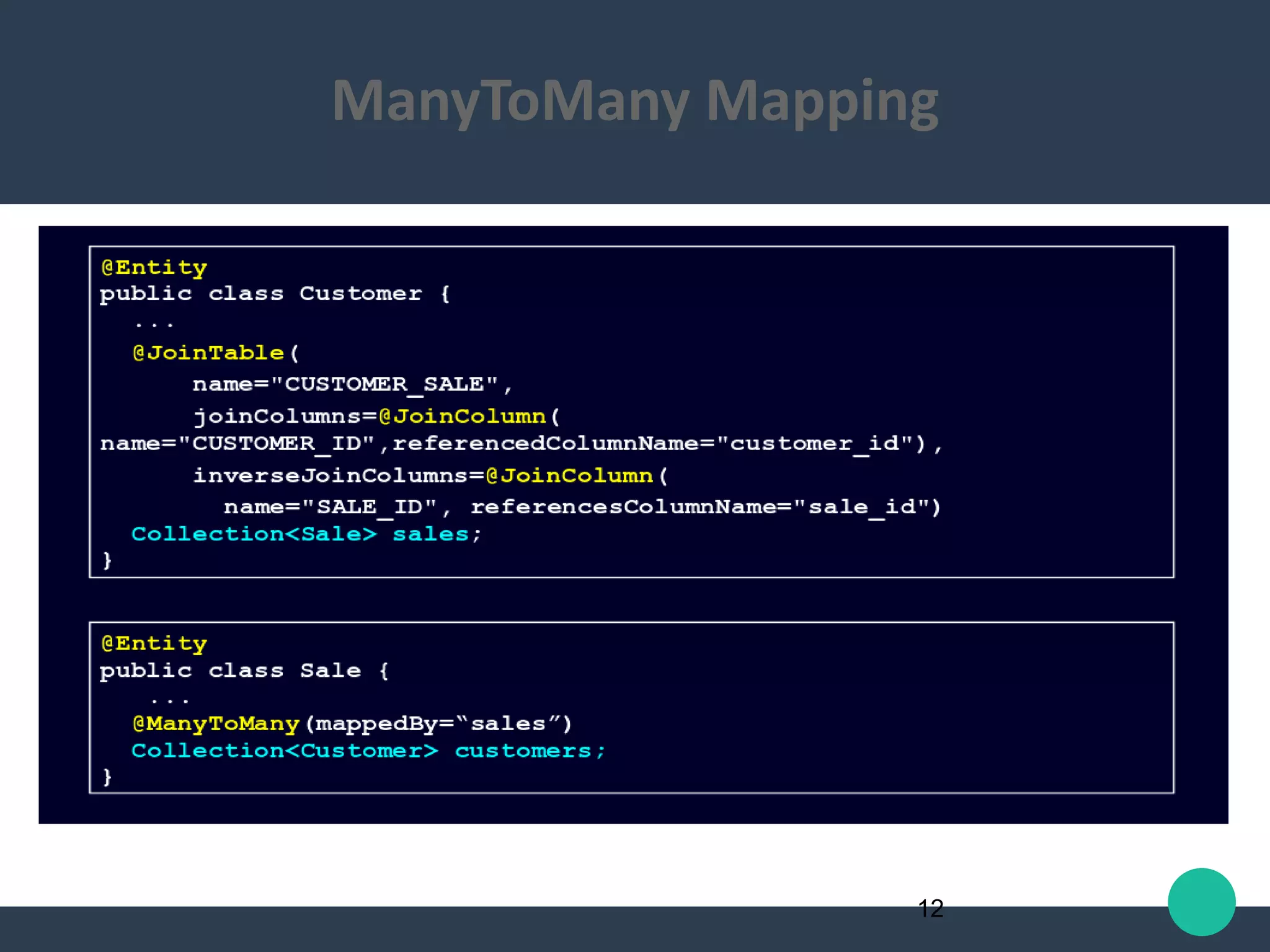Click the closing brace of Sale class

point(107,777)
